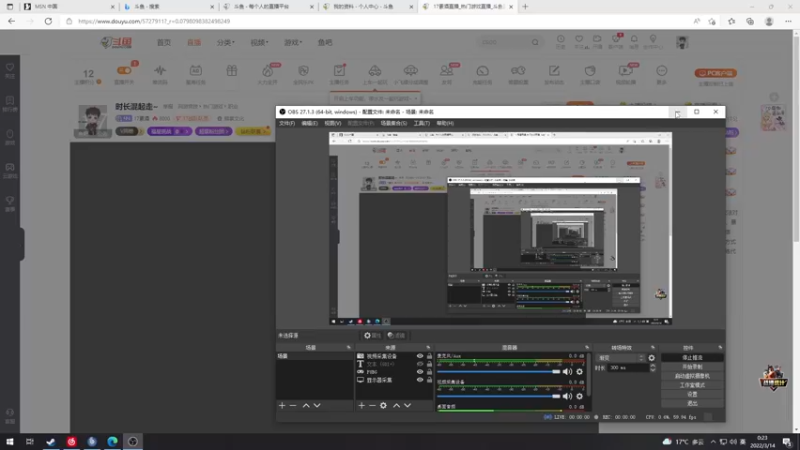The image size is (800, 450).
Task: Mute the 麦克风/Aux channel
Action: (x=567, y=372)
